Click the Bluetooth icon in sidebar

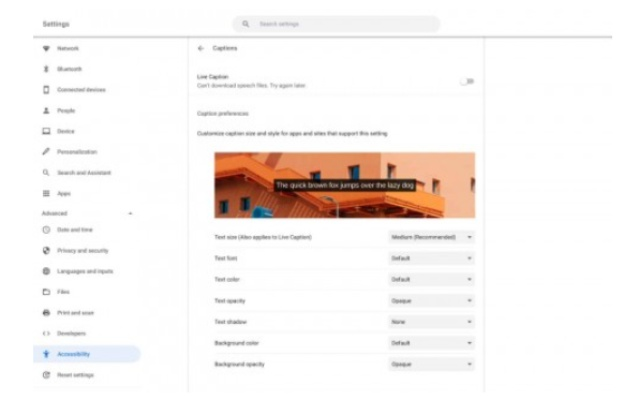47,69
